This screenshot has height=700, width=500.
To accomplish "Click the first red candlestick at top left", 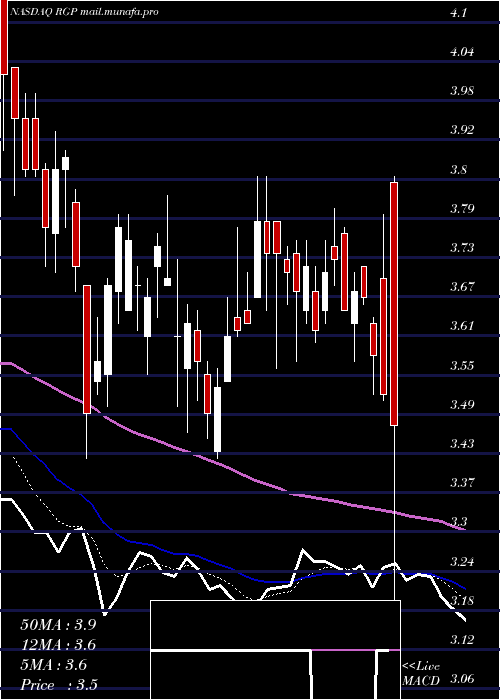I will coord(4,37).
